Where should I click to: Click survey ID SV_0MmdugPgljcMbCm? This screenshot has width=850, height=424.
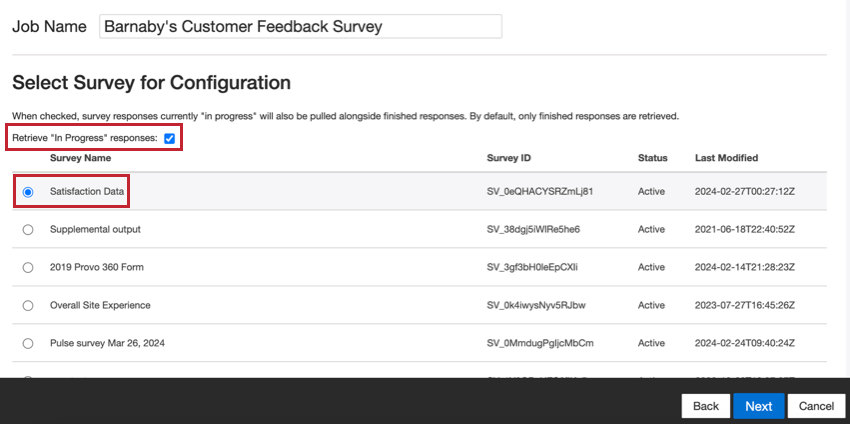click(540, 343)
